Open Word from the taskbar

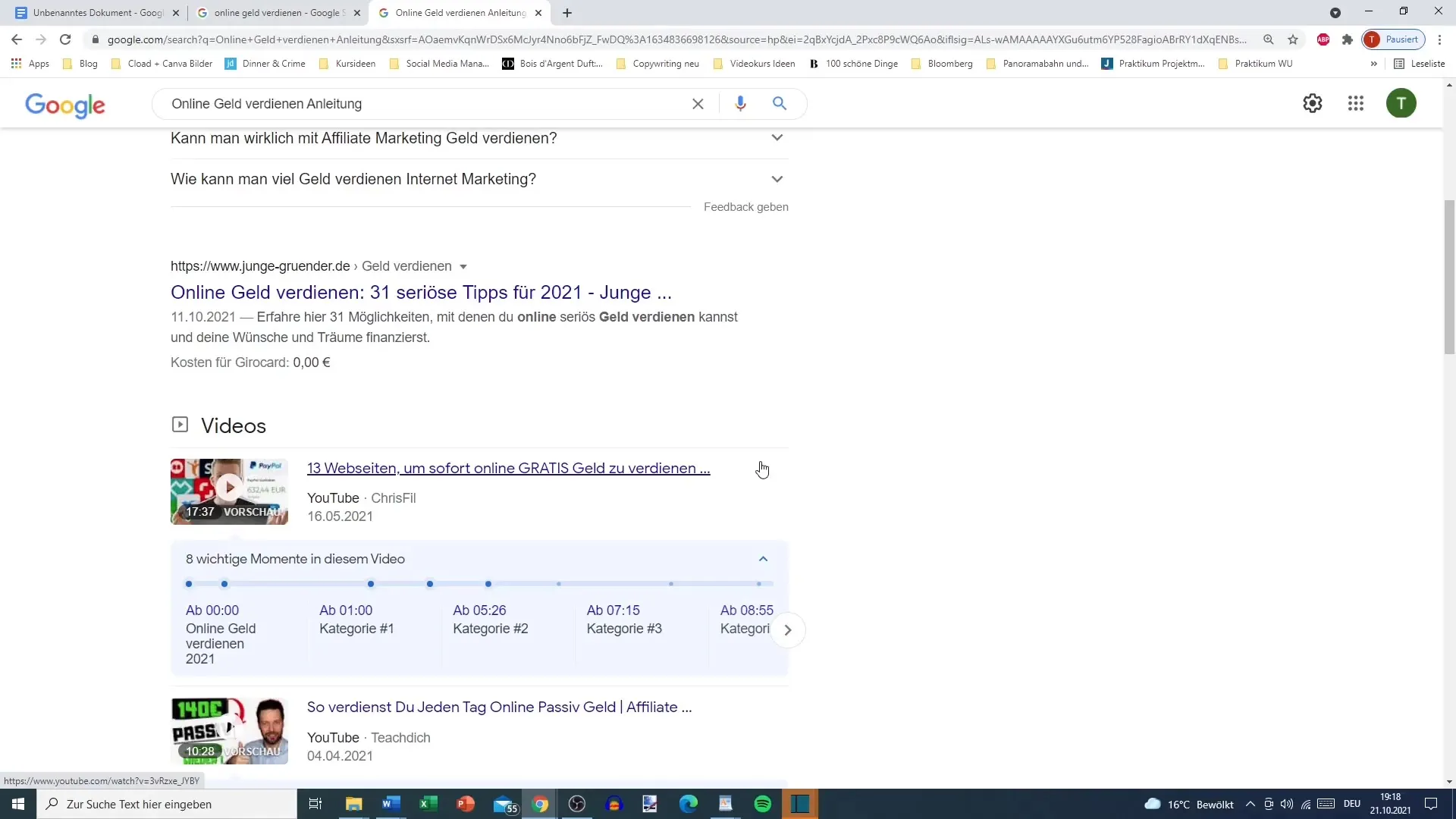pyautogui.click(x=391, y=804)
